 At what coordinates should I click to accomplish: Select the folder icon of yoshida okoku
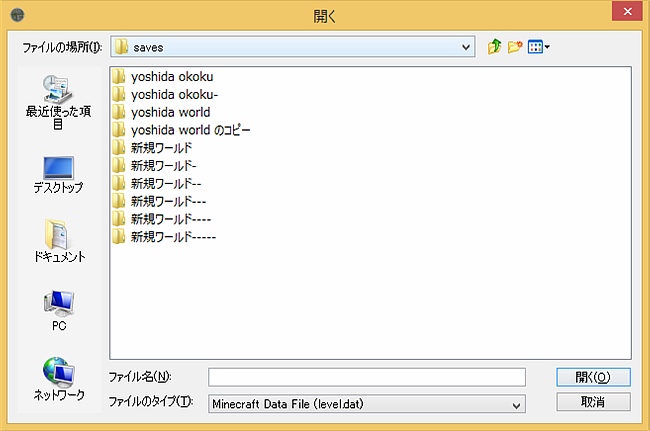[x=119, y=77]
